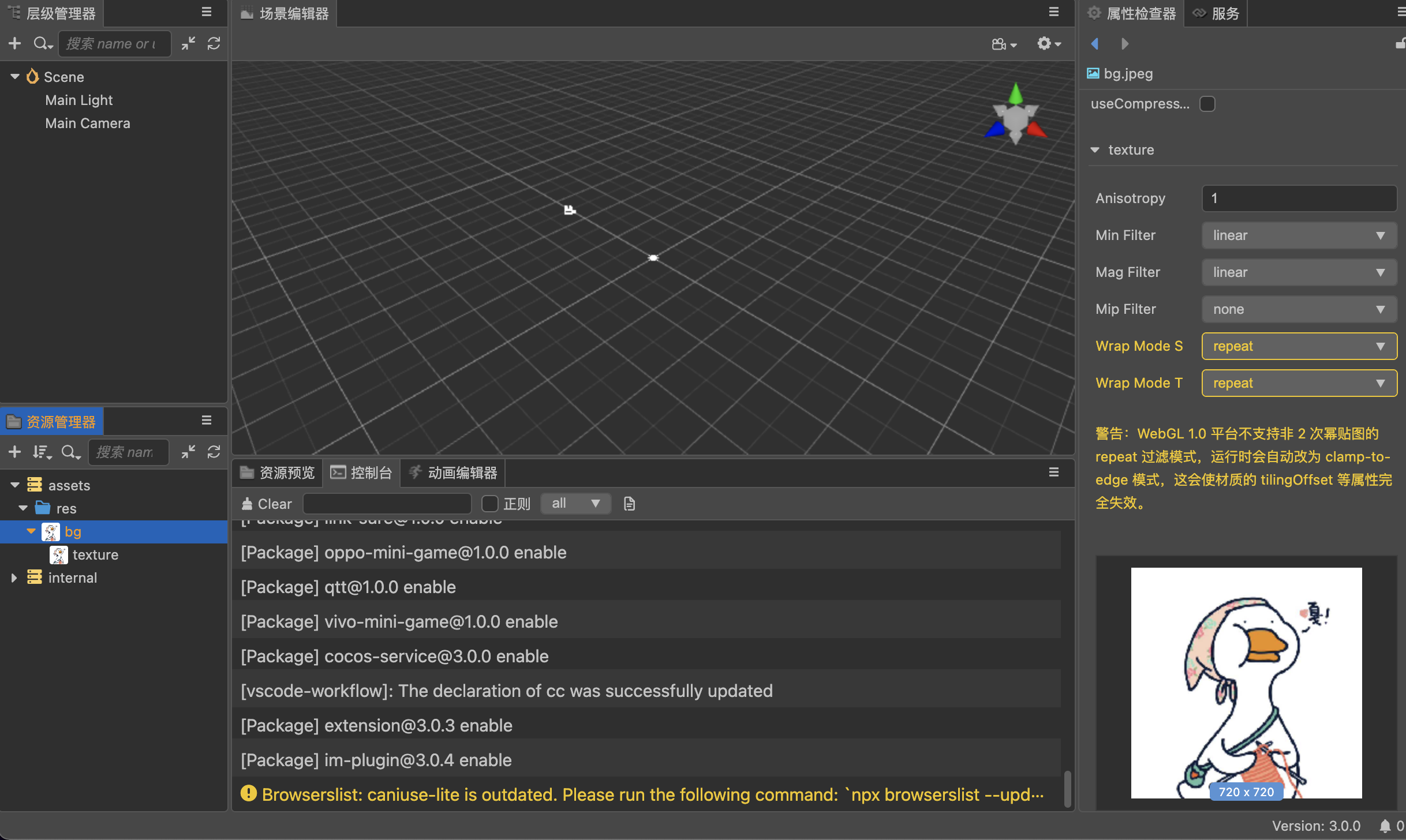
Task: Select the bg image asset
Action: coord(114,531)
